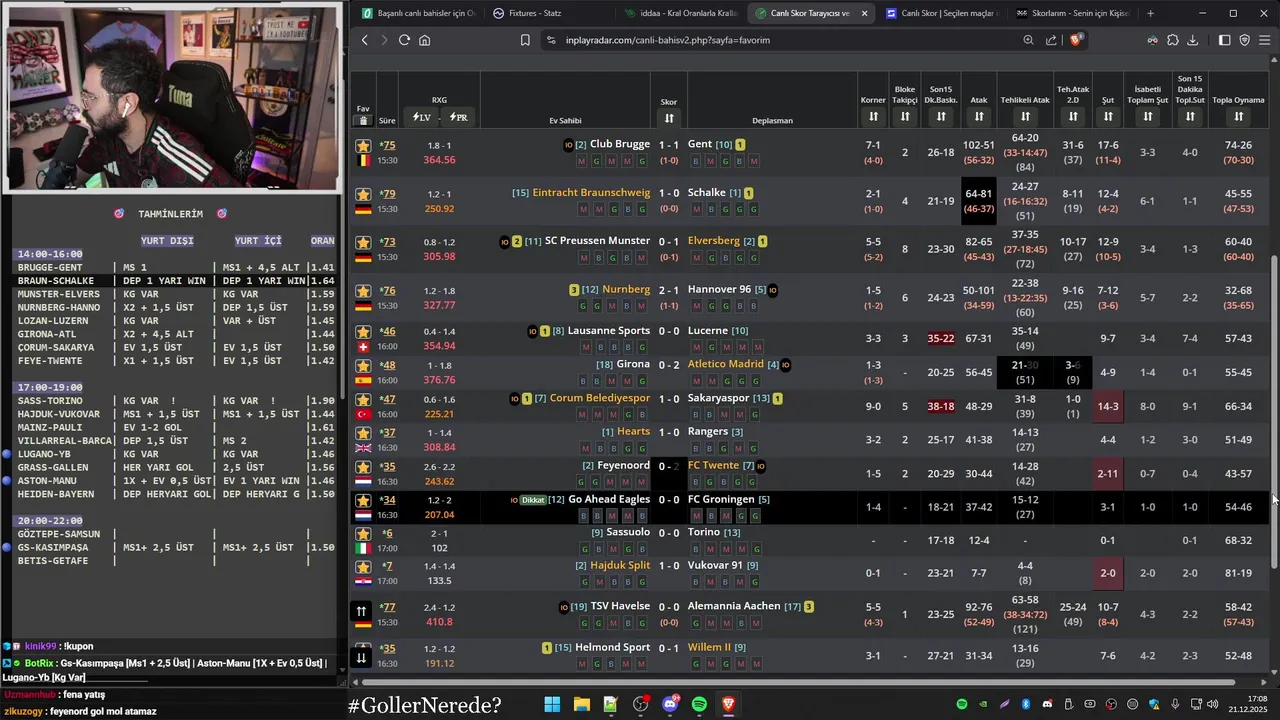Click the up-down arrows icon in TSV Havelse row
Image resolution: width=1280 pixels, height=720 pixels.
click(361, 611)
